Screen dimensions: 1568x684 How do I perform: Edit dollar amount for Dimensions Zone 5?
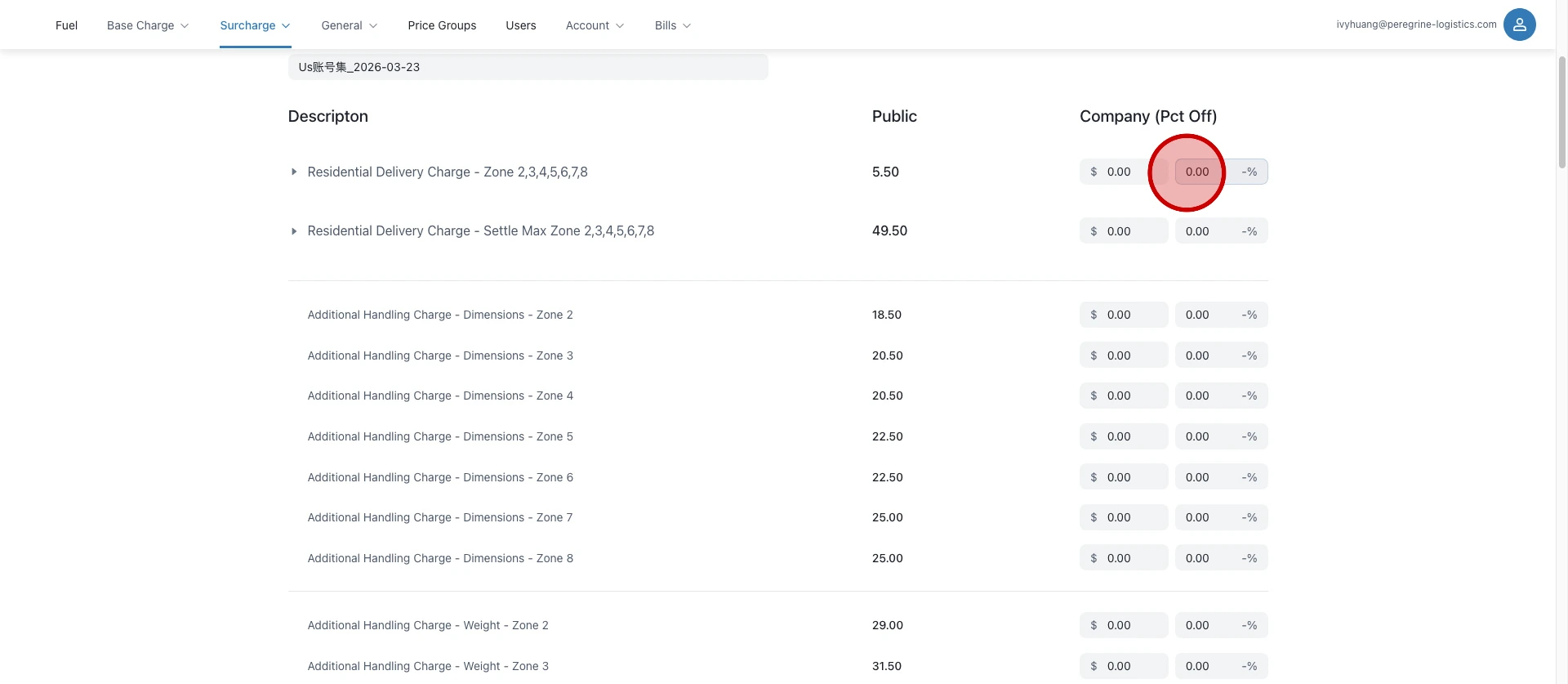(1132, 436)
